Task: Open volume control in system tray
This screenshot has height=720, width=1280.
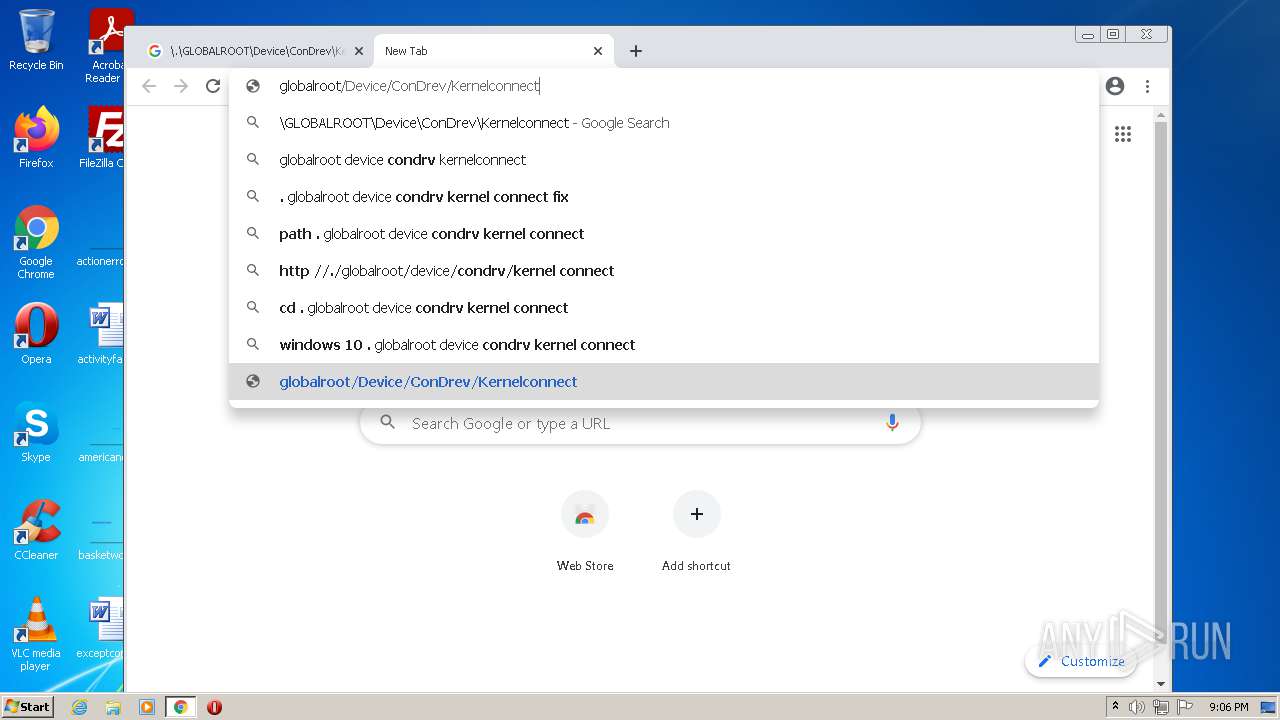Action: [x=1137, y=707]
